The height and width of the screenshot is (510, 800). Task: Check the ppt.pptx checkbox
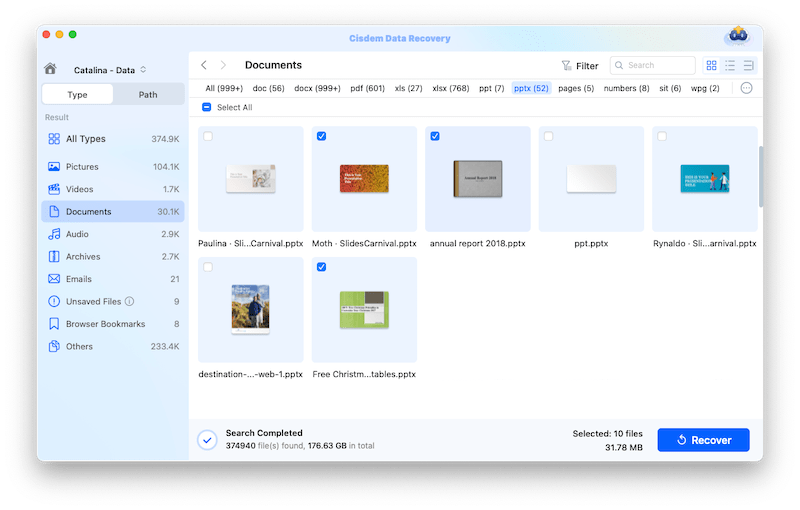pos(548,136)
